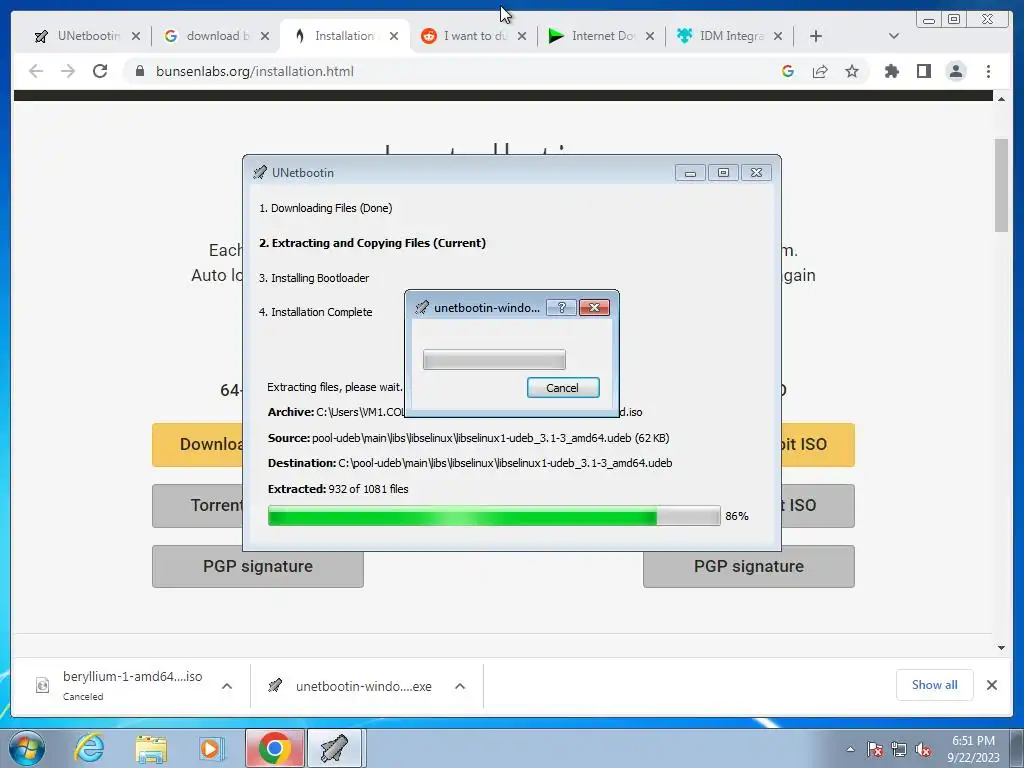Close the downloads bar

(991, 685)
